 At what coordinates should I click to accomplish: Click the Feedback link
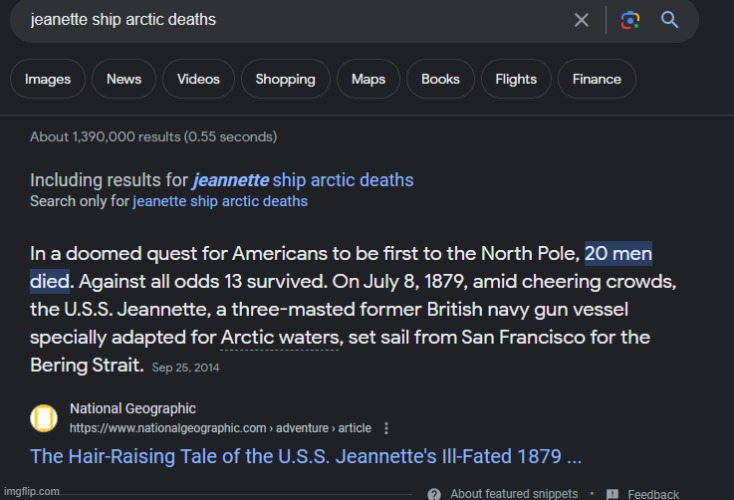[653, 494]
